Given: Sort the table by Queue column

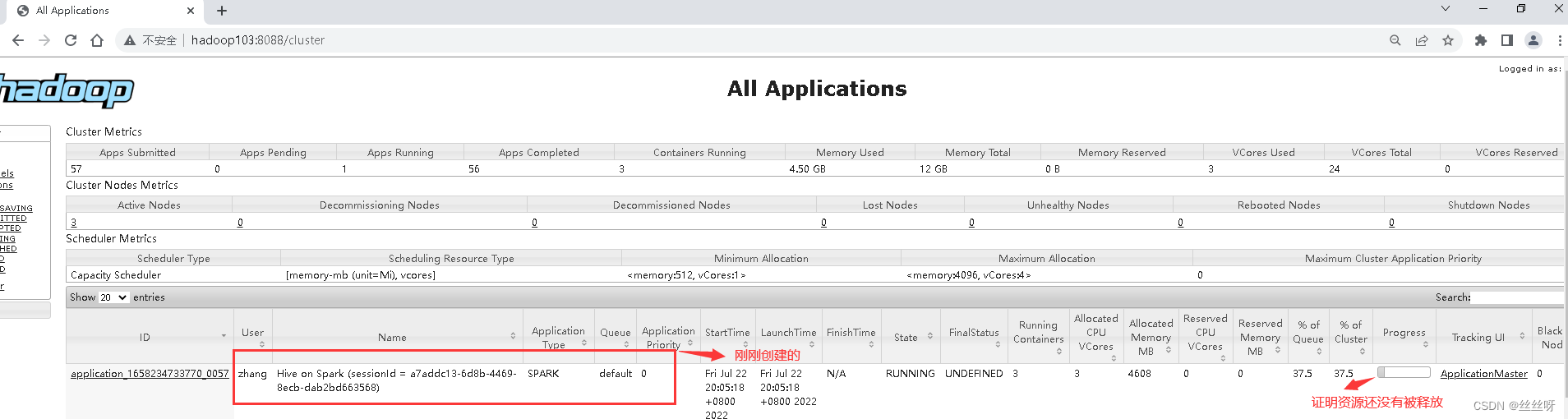Looking at the screenshot, I should [x=616, y=337].
